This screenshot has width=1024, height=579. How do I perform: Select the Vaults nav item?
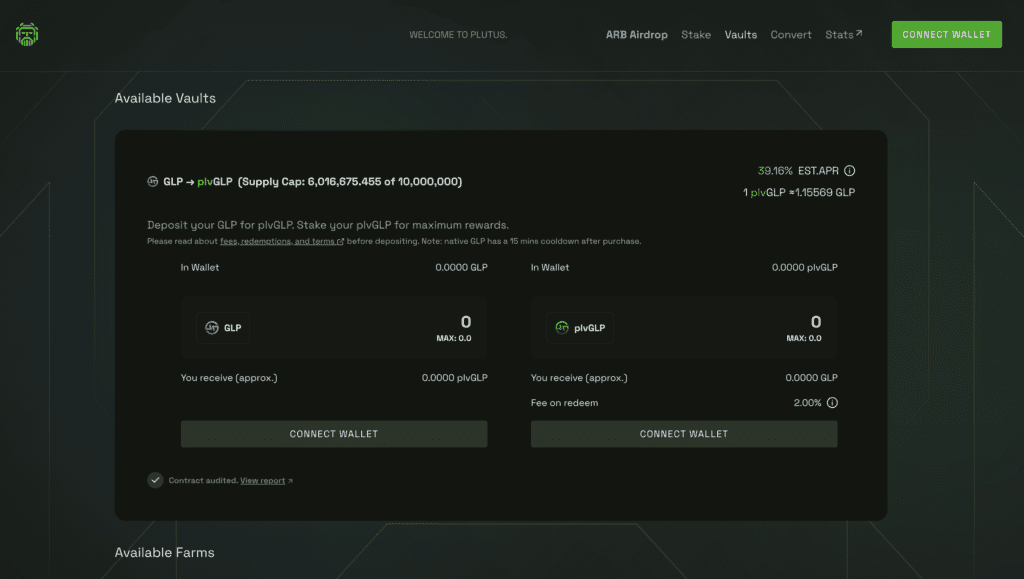click(x=741, y=35)
